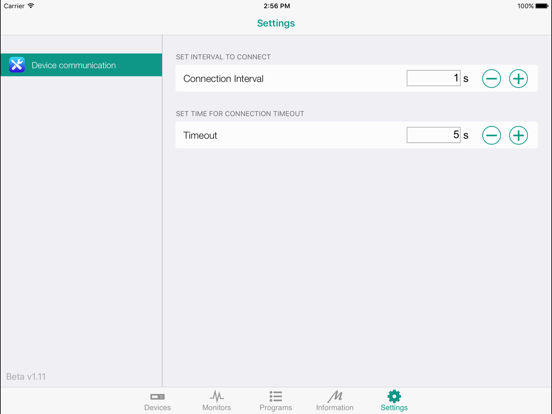
Task: Go to the Programs tab
Action: (x=276, y=401)
